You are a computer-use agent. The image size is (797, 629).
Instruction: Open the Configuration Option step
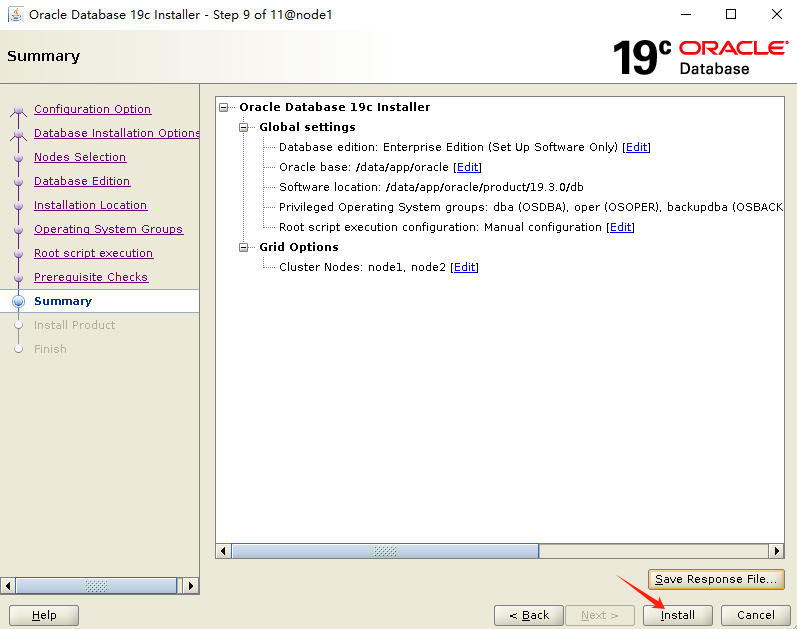[92, 109]
